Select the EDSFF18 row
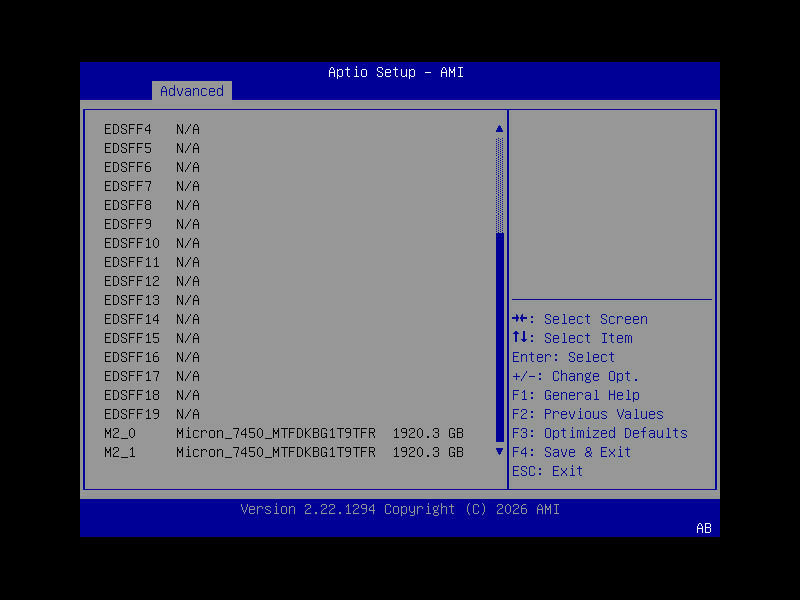The width and height of the screenshot is (800, 600). (152, 395)
